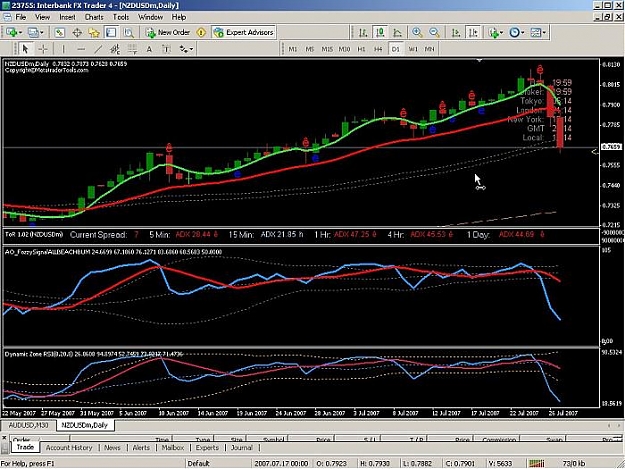
Task: Open the Insert menu
Action: pyautogui.click(x=67, y=17)
